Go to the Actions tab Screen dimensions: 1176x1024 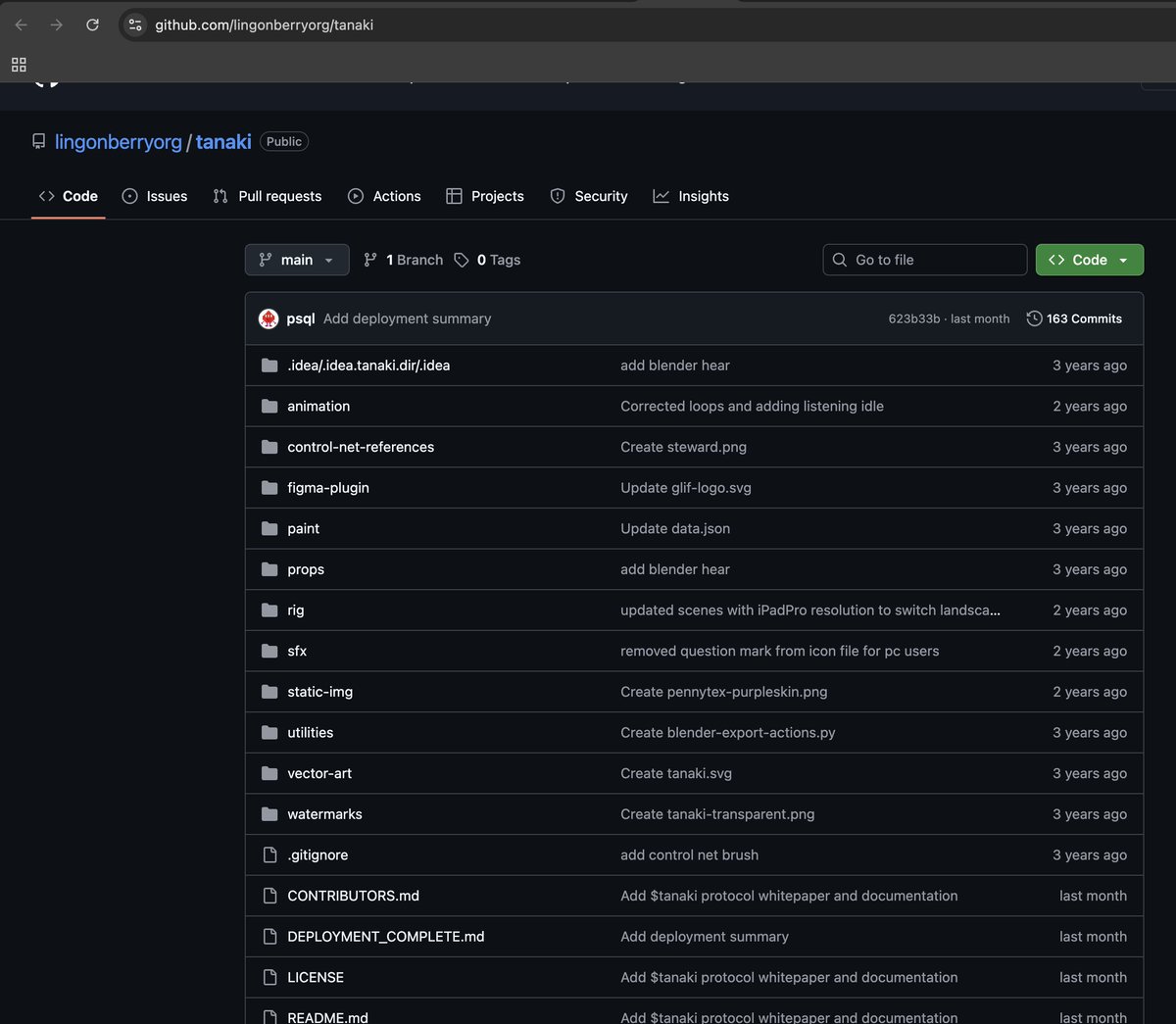[x=384, y=196]
